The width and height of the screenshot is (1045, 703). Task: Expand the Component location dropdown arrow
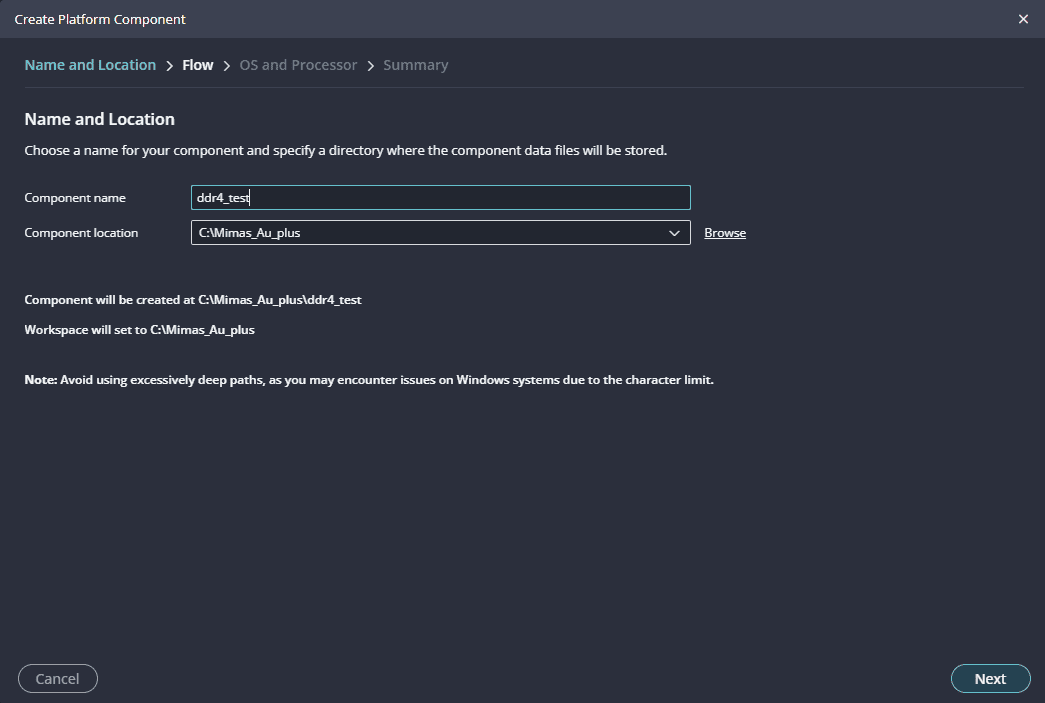coord(673,233)
